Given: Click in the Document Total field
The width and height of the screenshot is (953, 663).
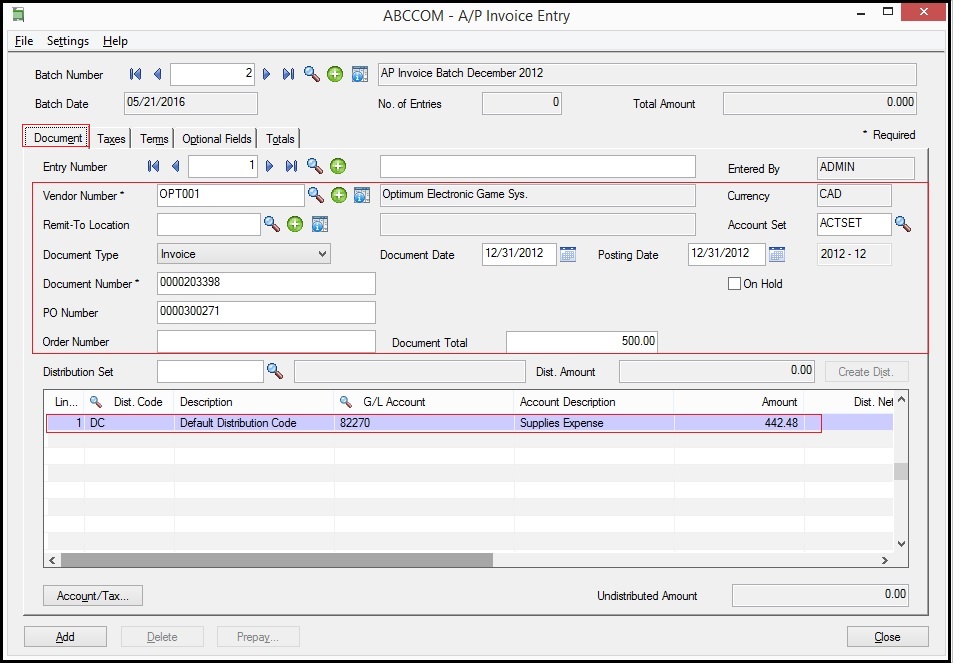Looking at the screenshot, I should (582, 342).
